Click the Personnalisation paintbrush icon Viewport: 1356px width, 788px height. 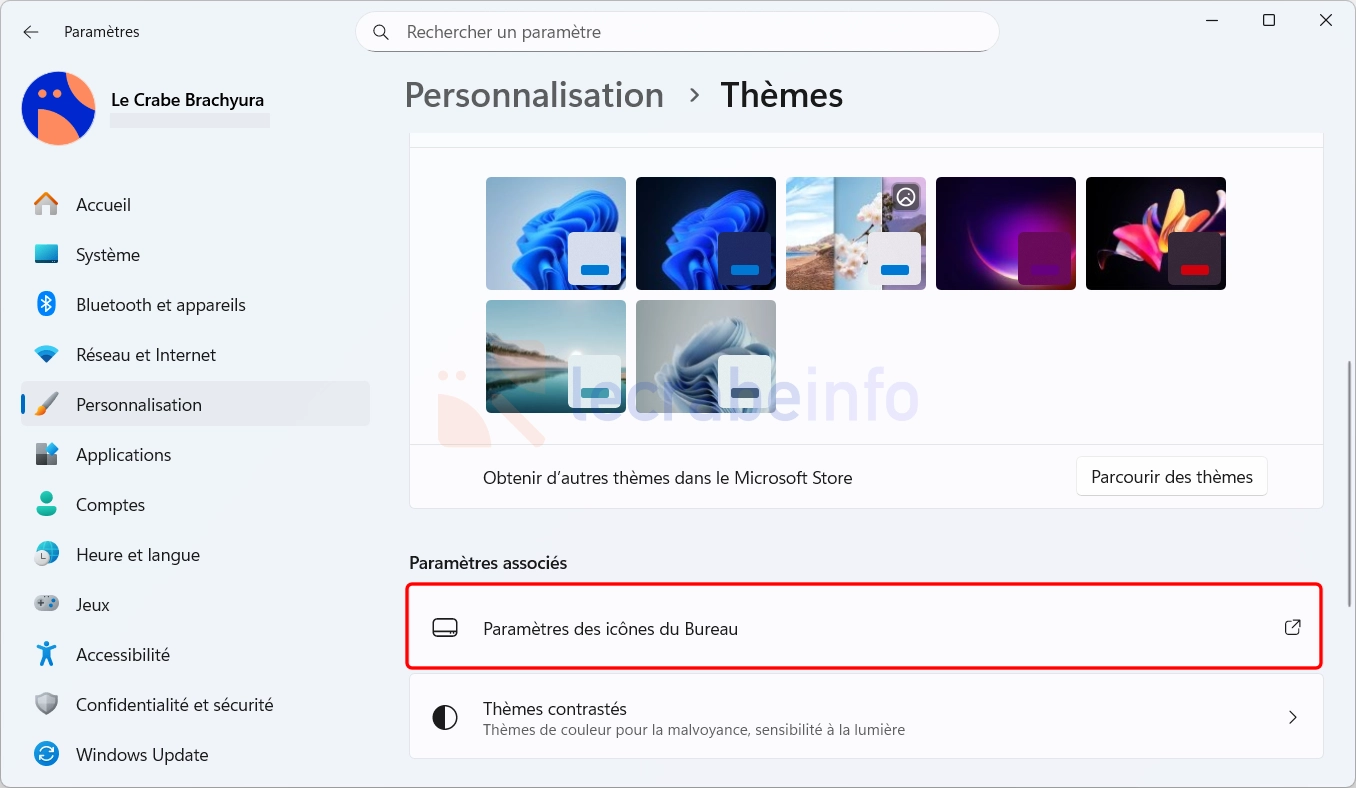click(46, 404)
